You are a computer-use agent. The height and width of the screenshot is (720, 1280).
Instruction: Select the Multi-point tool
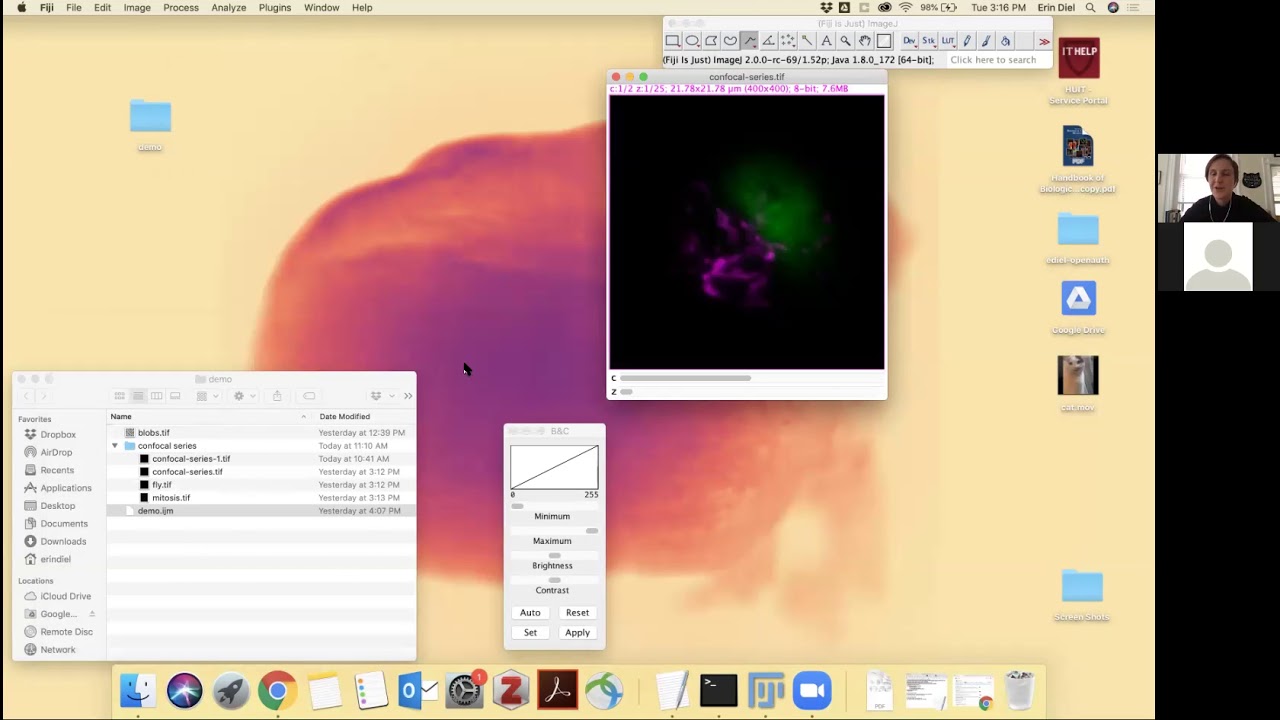[x=788, y=41]
